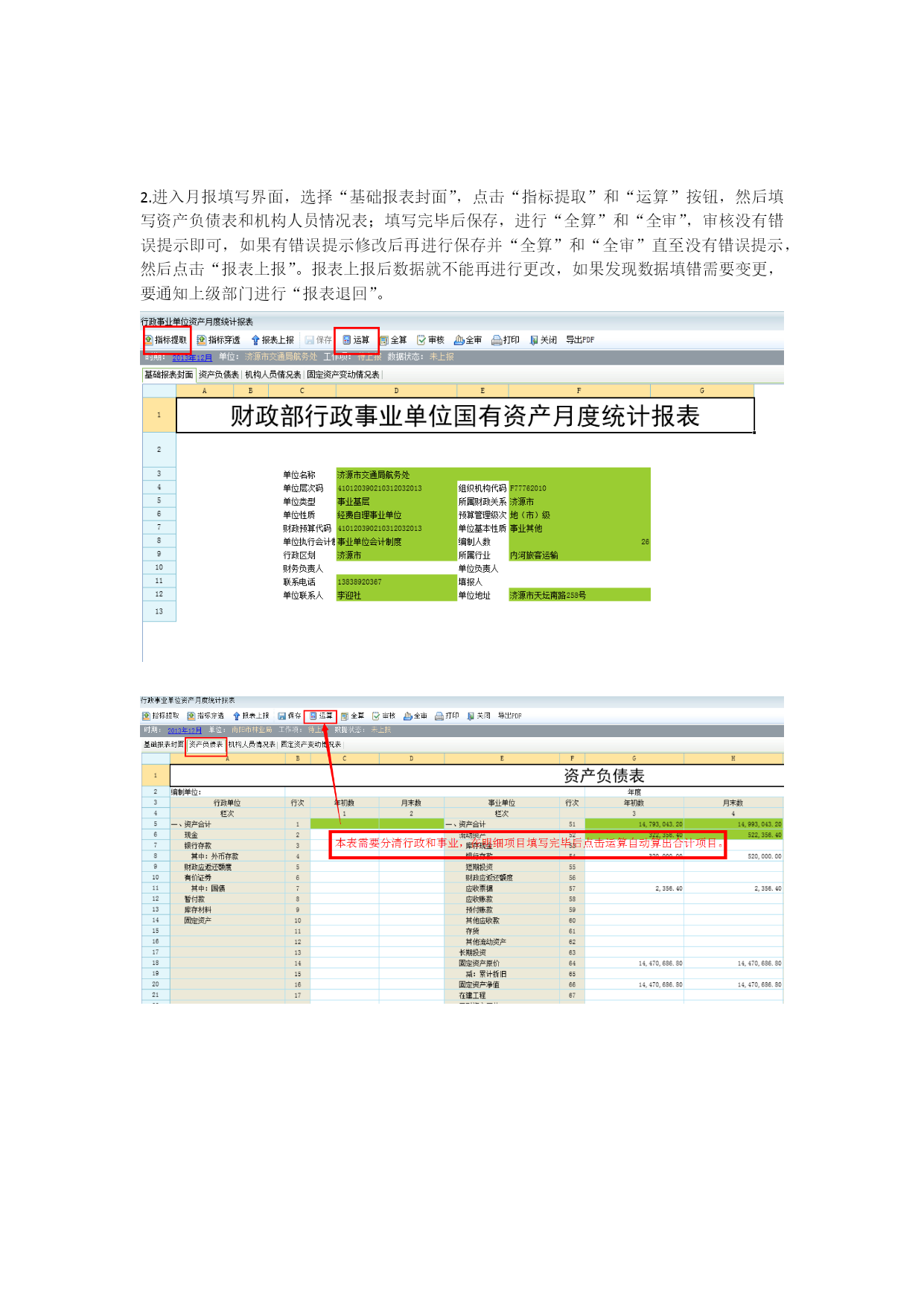
Task: Click 全算 icon in the 资产负债表 screenshot
Action: [x=345, y=716]
